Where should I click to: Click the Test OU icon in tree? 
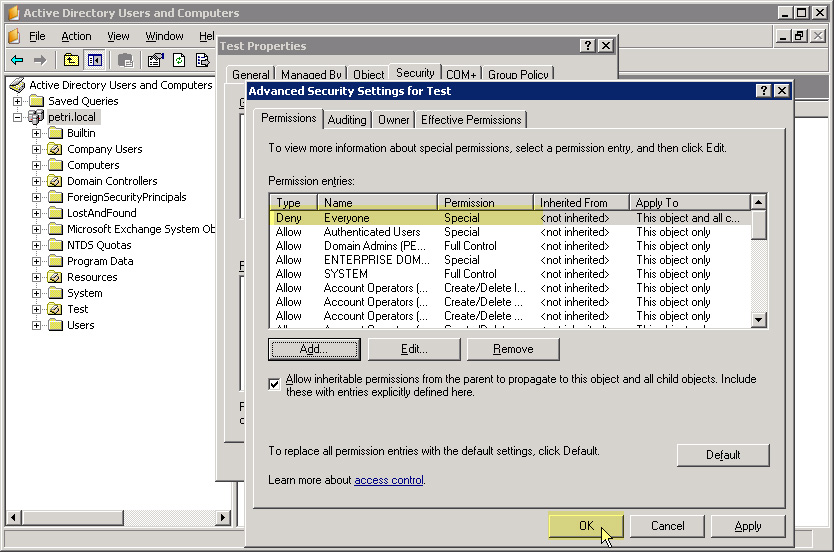(55, 309)
